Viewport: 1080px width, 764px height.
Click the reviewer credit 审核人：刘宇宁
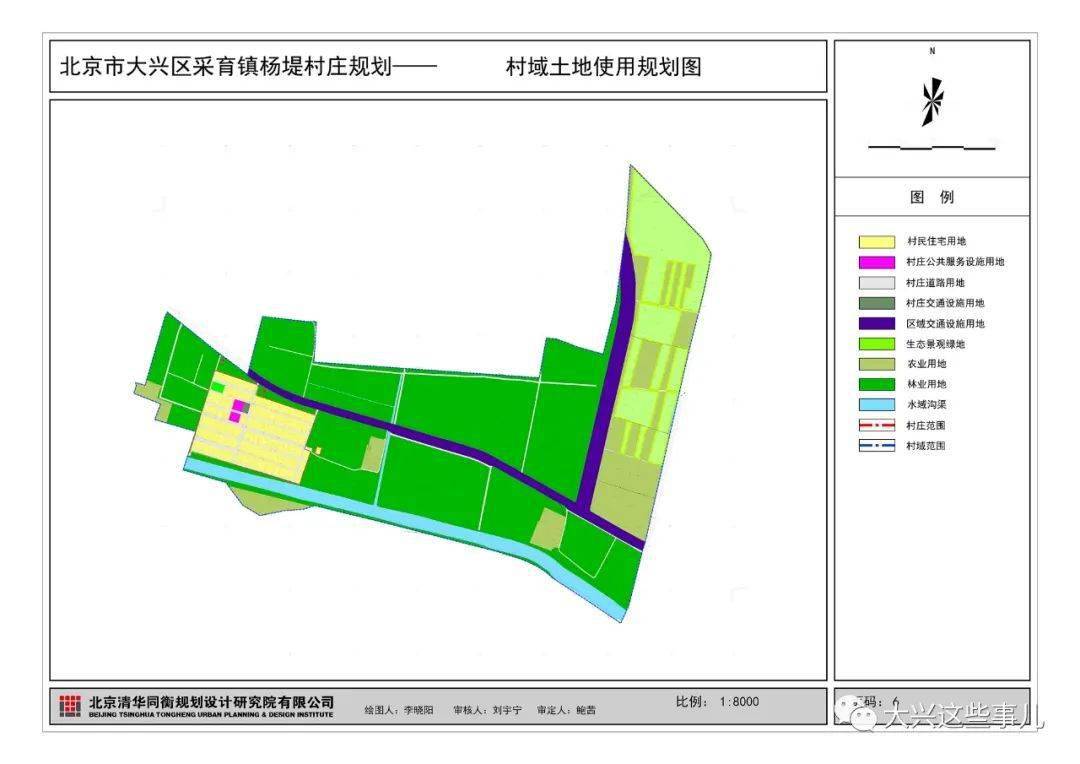pyautogui.click(x=488, y=710)
